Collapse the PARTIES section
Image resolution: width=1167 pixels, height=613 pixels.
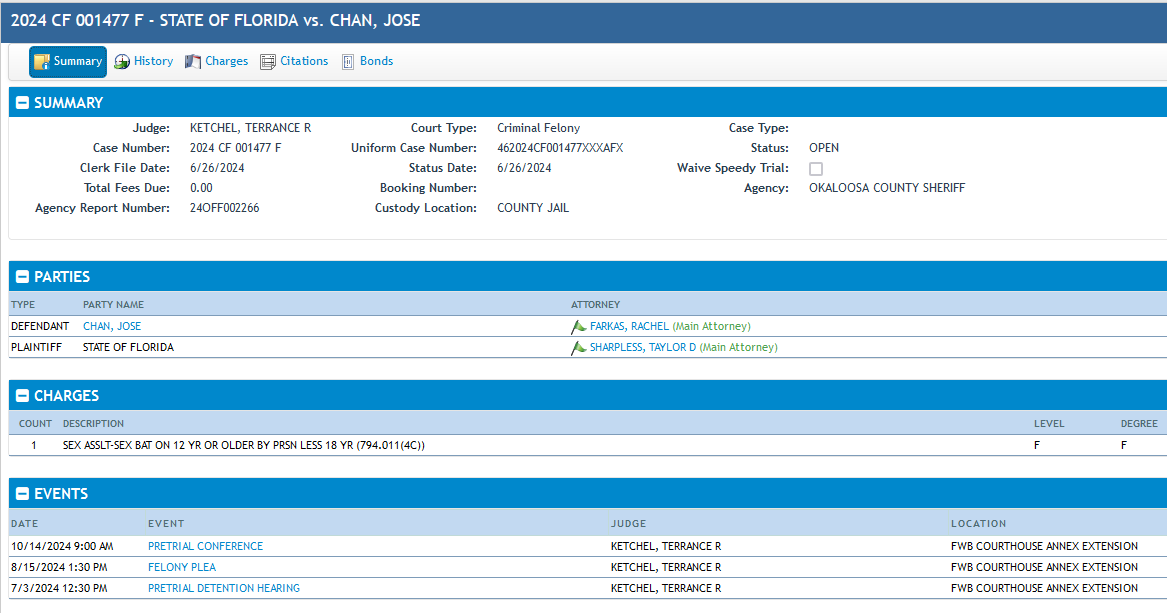point(22,277)
